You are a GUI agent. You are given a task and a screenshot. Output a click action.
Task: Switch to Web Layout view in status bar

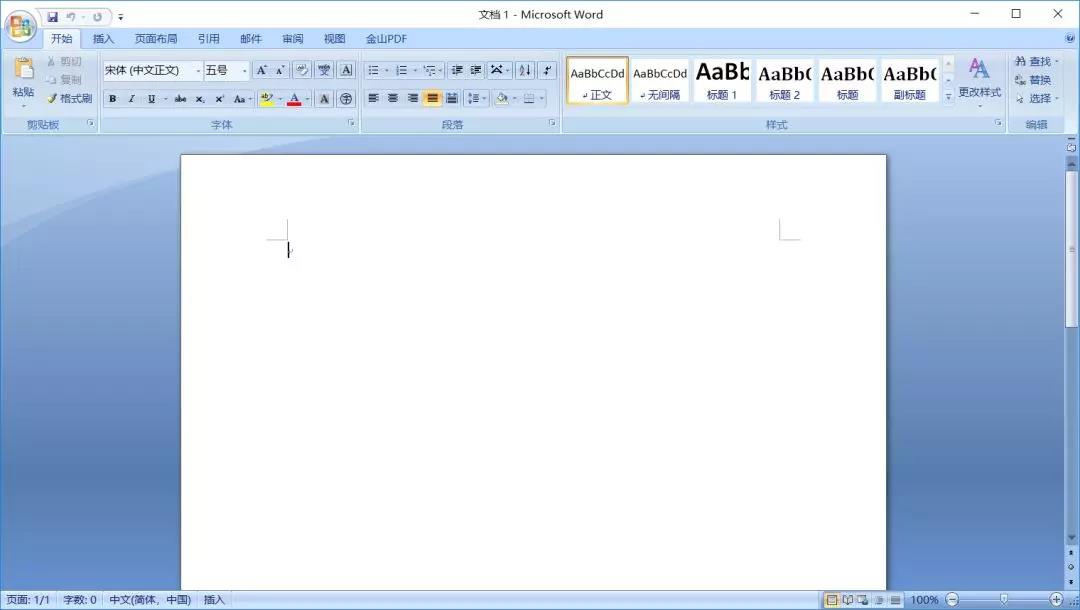(x=862, y=600)
